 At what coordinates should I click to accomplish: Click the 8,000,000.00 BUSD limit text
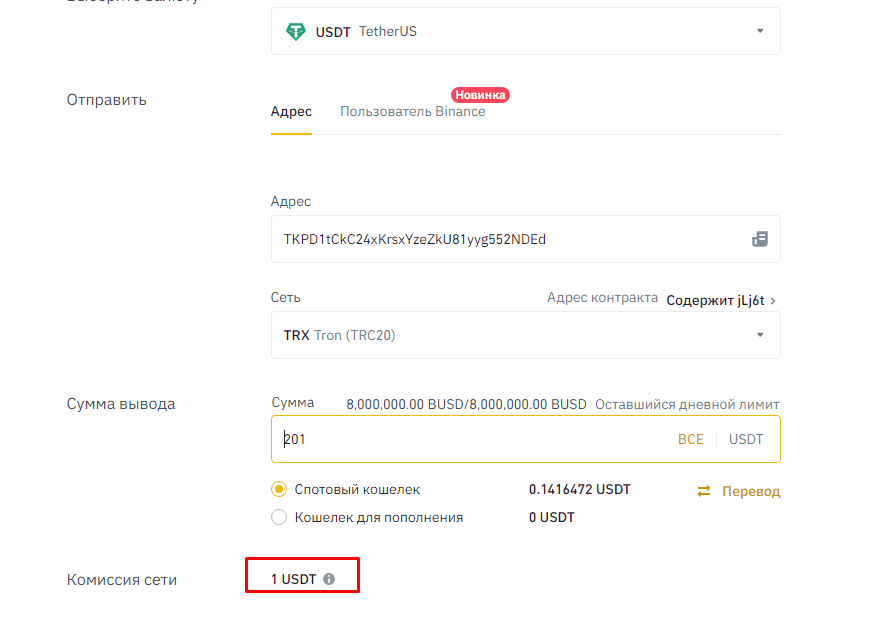coord(466,404)
